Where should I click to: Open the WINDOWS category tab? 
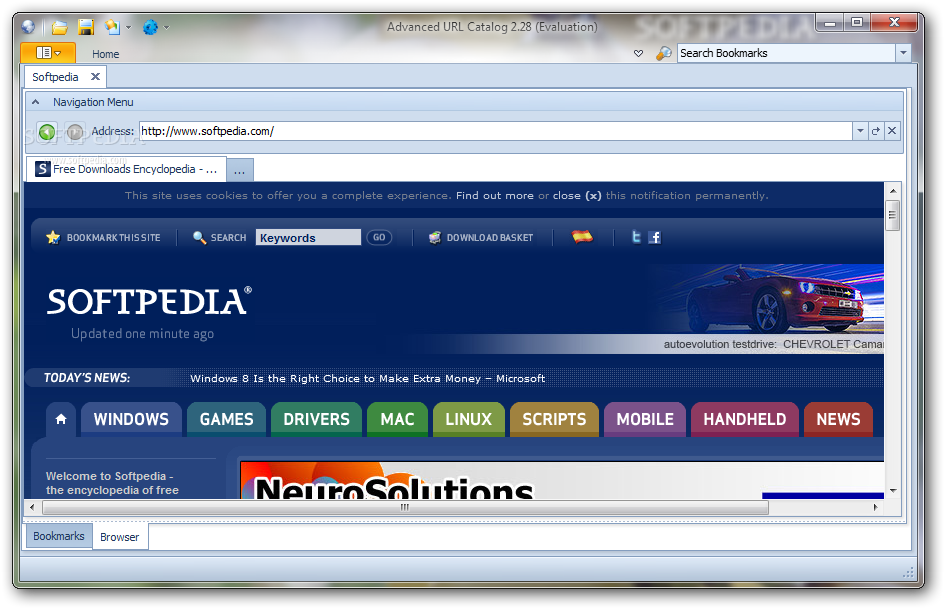click(x=131, y=419)
